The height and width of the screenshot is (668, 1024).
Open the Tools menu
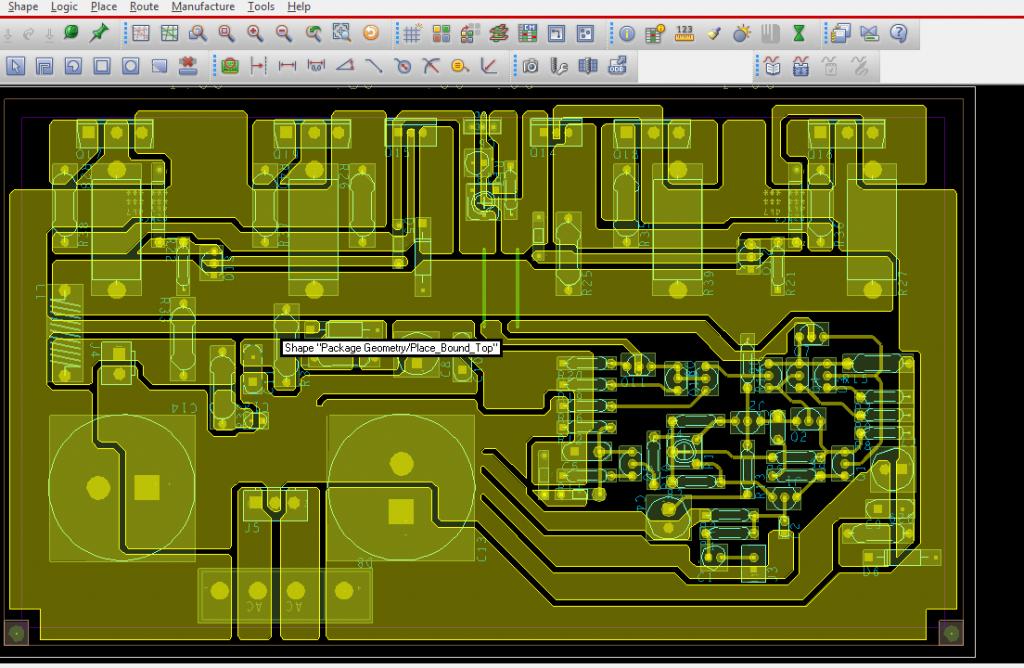[261, 7]
